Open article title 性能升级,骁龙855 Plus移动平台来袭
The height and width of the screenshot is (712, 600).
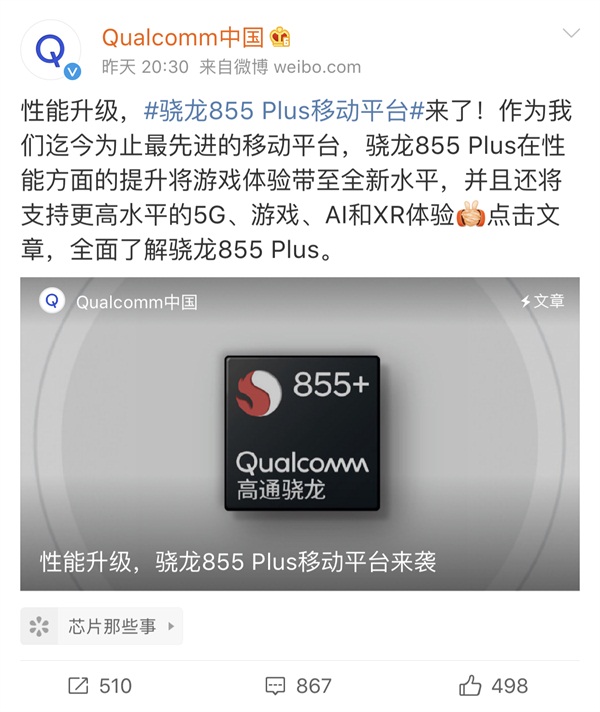point(238,562)
